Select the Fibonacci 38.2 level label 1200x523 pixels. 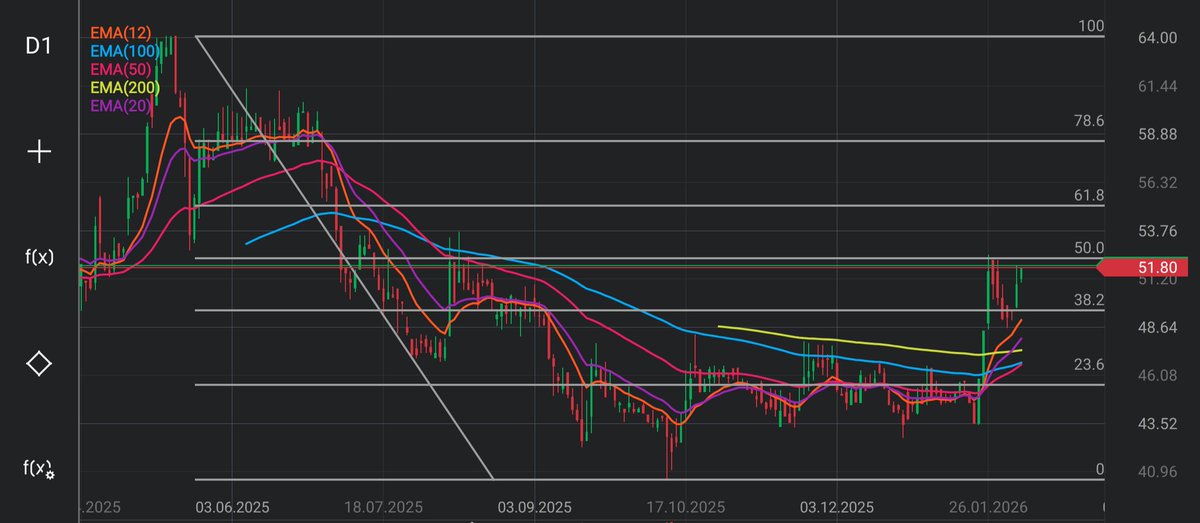click(x=1089, y=300)
